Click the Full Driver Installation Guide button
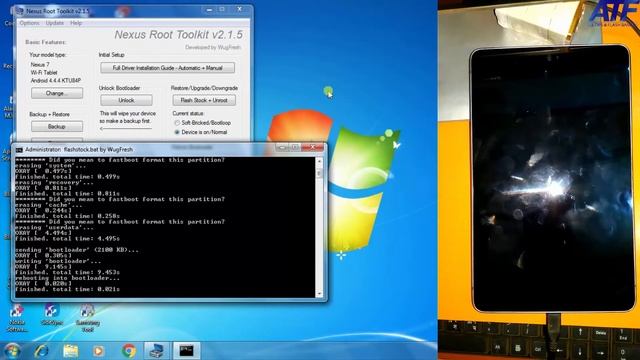Viewport: 640px width, 360px height. pyautogui.click(x=167, y=68)
